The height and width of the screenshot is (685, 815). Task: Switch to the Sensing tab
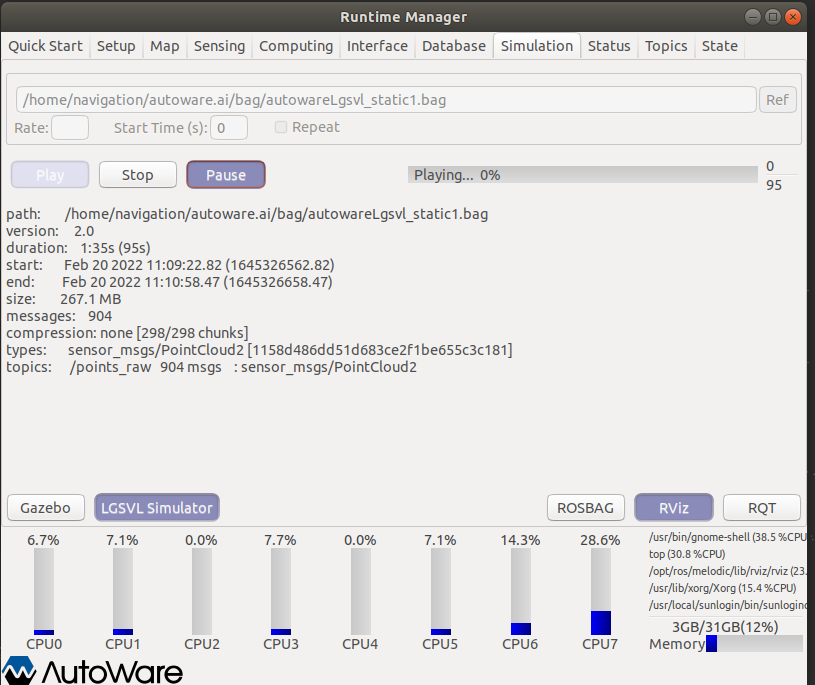(219, 46)
